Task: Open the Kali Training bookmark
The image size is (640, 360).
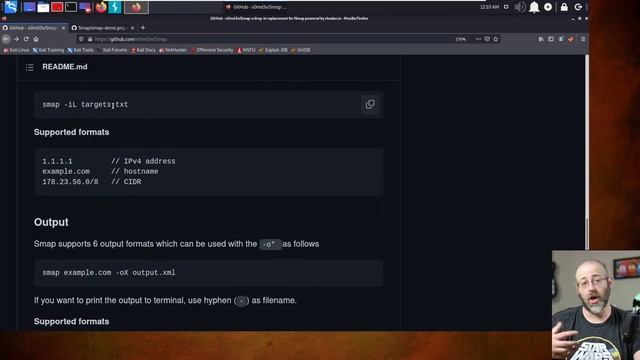Action: click(x=48, y=50)
